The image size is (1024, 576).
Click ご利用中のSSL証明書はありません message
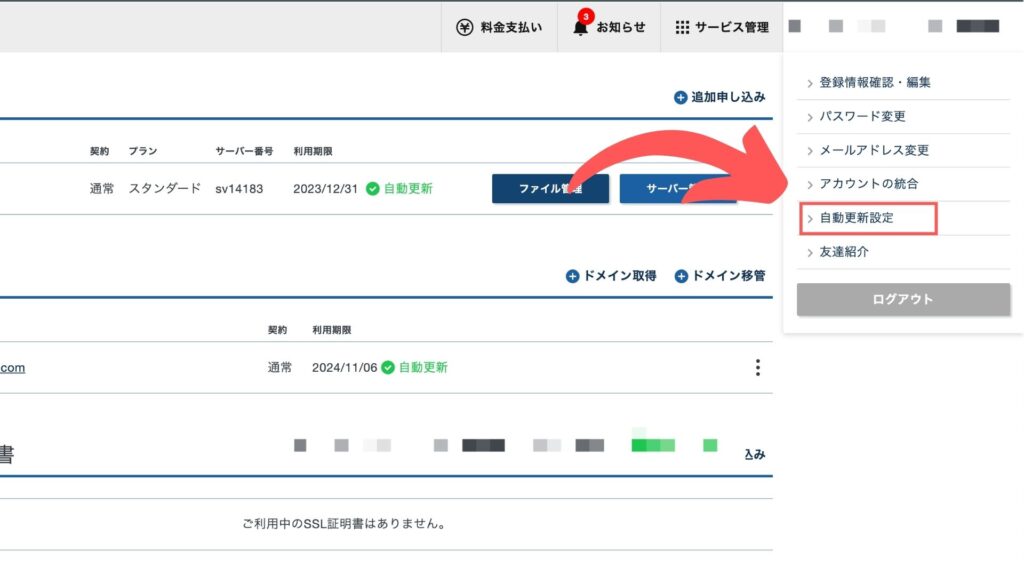pos(344,524)
